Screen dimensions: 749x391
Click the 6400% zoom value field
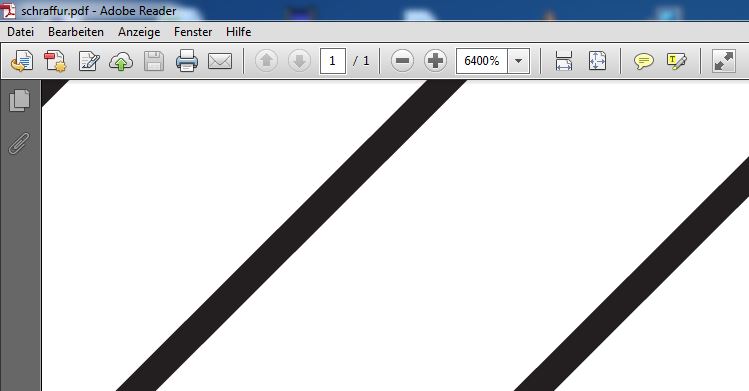[482, 61]
